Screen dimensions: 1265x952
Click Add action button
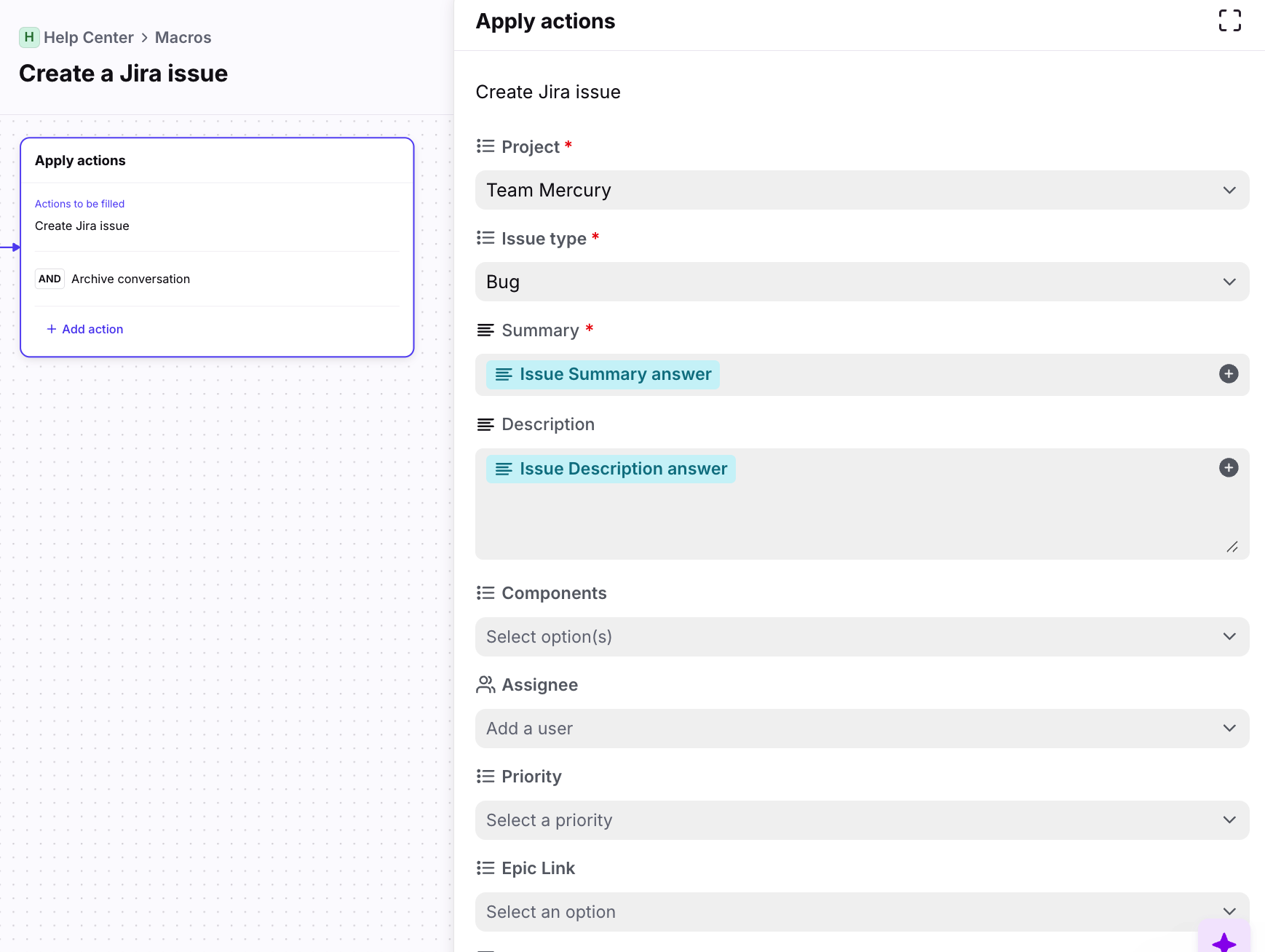pyautogui.click(x=85, y=330)
